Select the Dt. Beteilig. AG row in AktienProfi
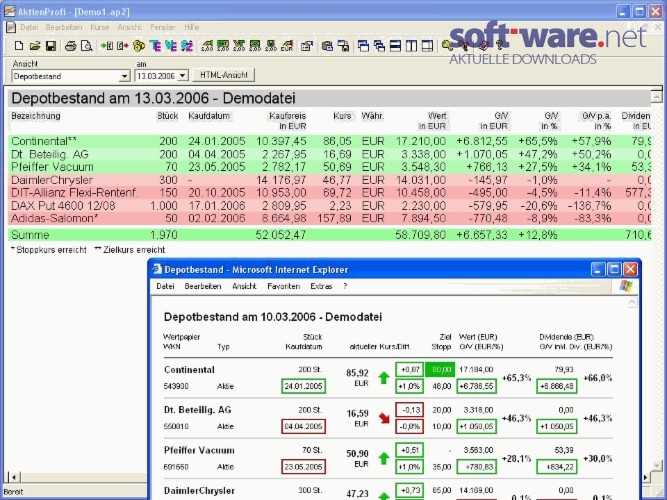This screenshot has height=500, width=667. [330, 154]
